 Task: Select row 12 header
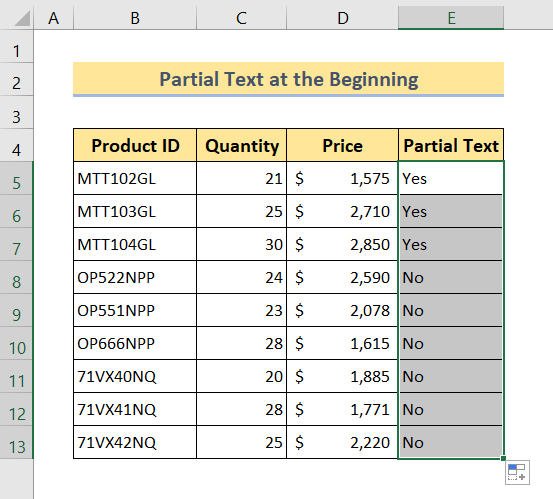[x=17, y=409]
